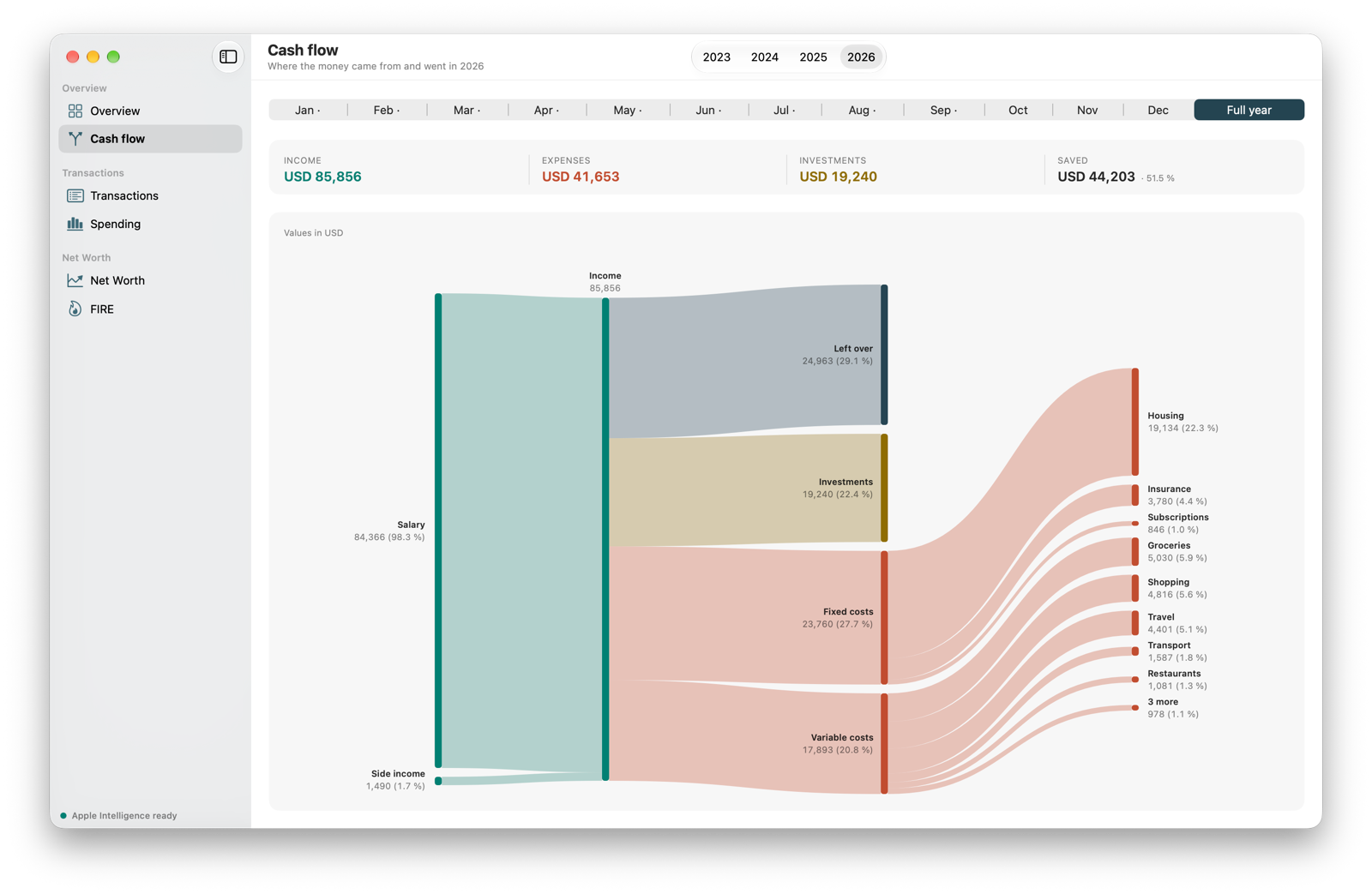Click the Housing category node
The width and height of the screenshot is (1372, 894).
(1135, 422)
